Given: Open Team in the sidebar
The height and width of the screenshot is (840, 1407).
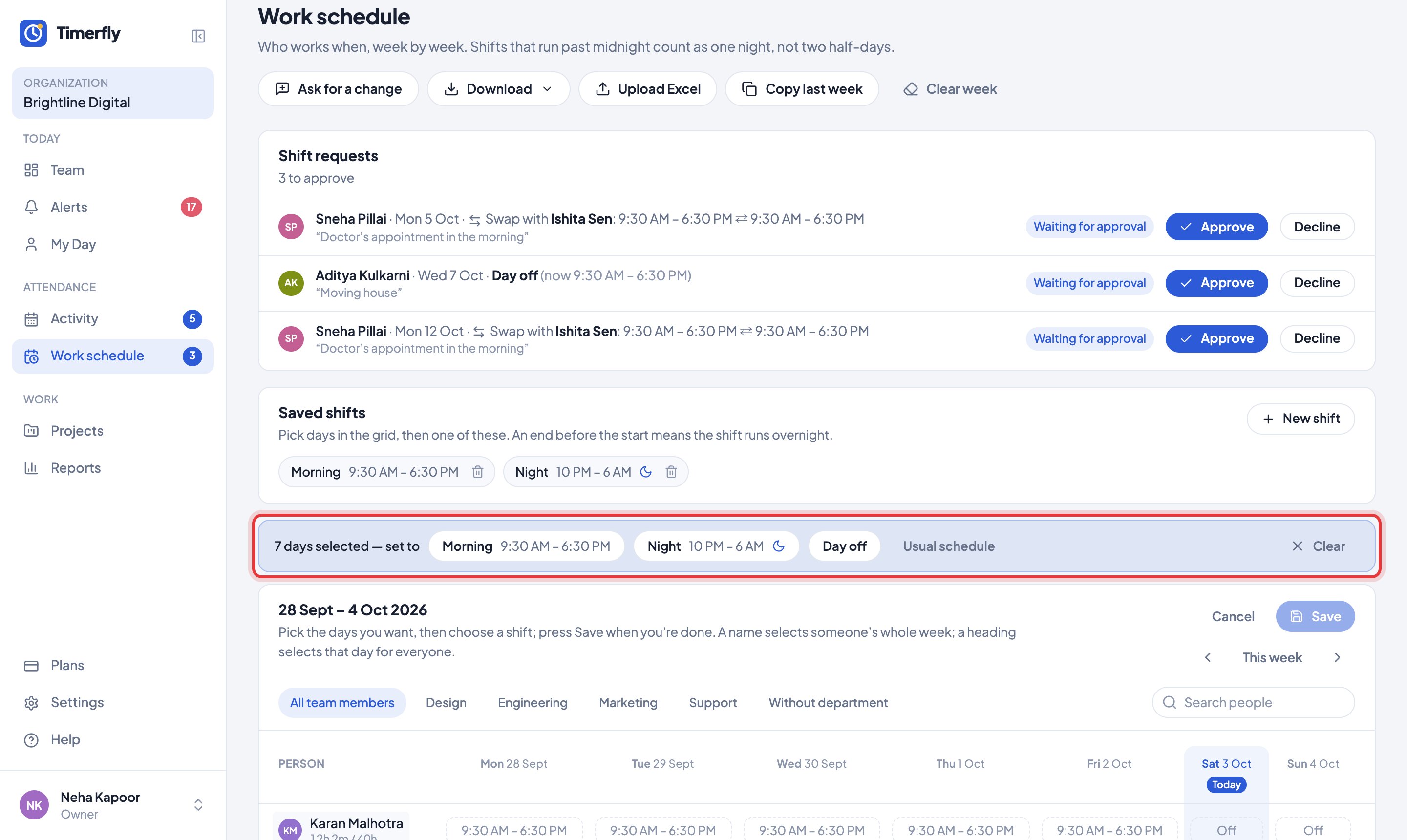Looking at the screenshot, I should [x=113, y=170].
